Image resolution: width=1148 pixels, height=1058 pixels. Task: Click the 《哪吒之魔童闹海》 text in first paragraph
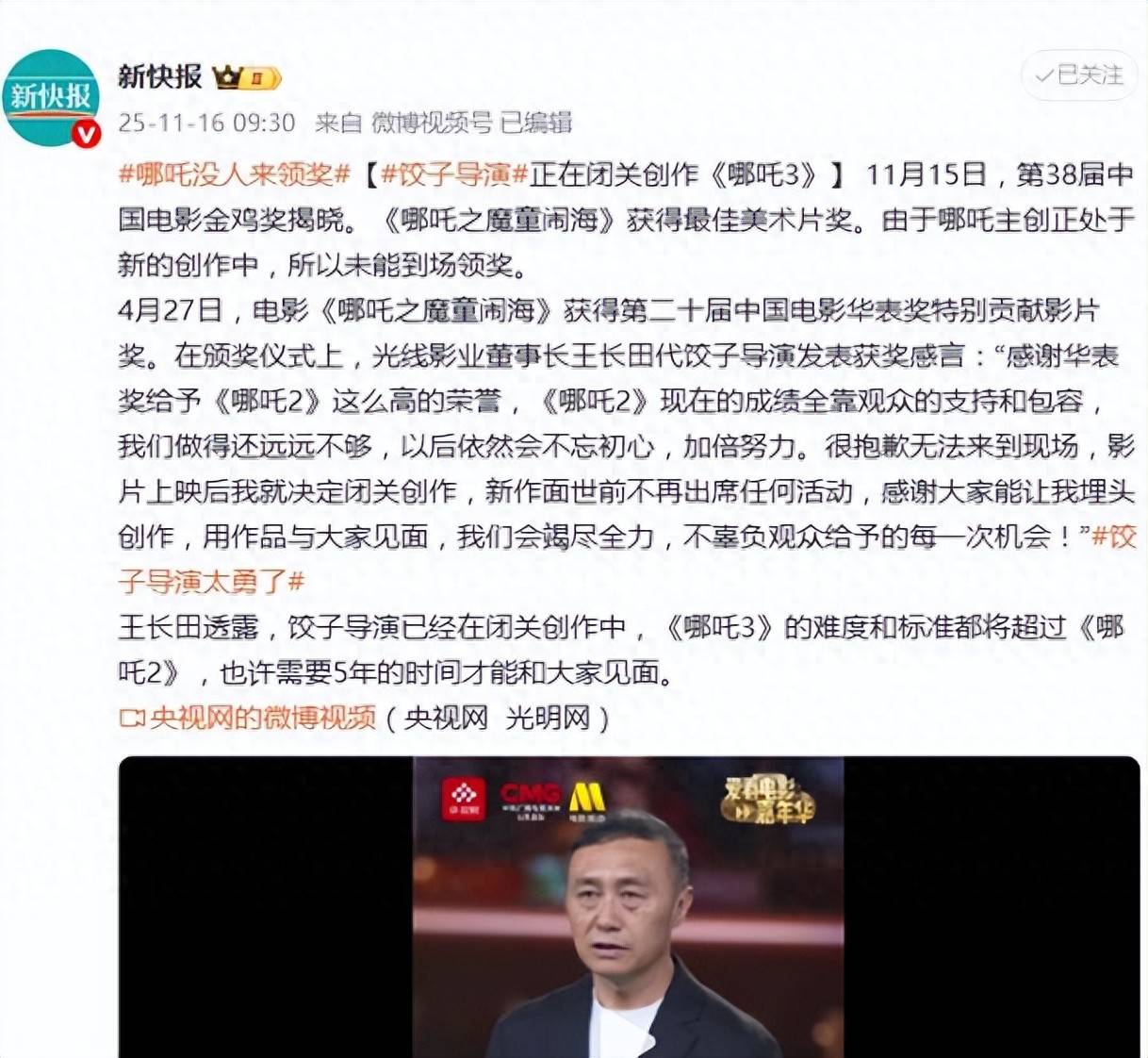click(x=500, y=220)
